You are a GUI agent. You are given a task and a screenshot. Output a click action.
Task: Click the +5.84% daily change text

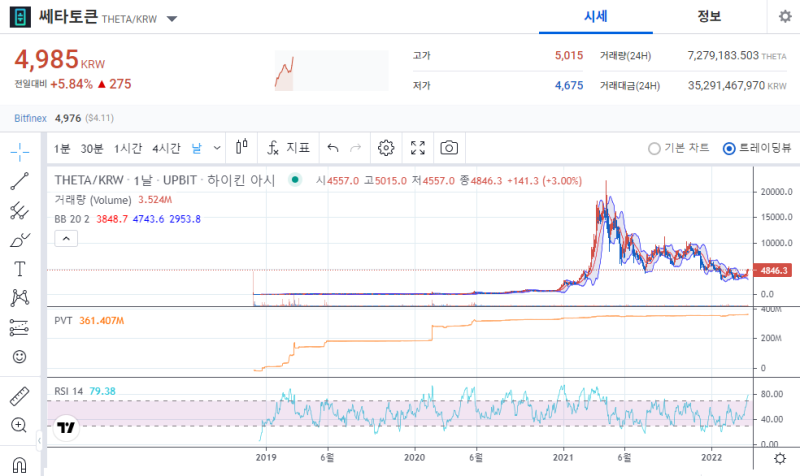click(x=71, y=84)
